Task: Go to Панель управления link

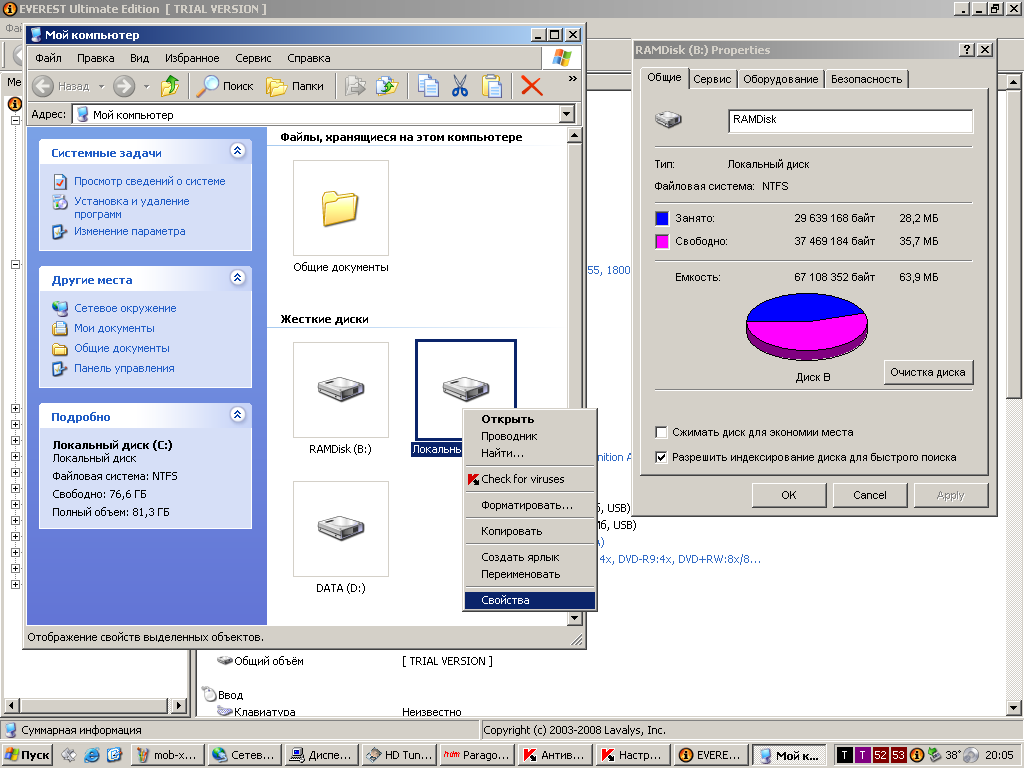Action: [x=124, y=368]
